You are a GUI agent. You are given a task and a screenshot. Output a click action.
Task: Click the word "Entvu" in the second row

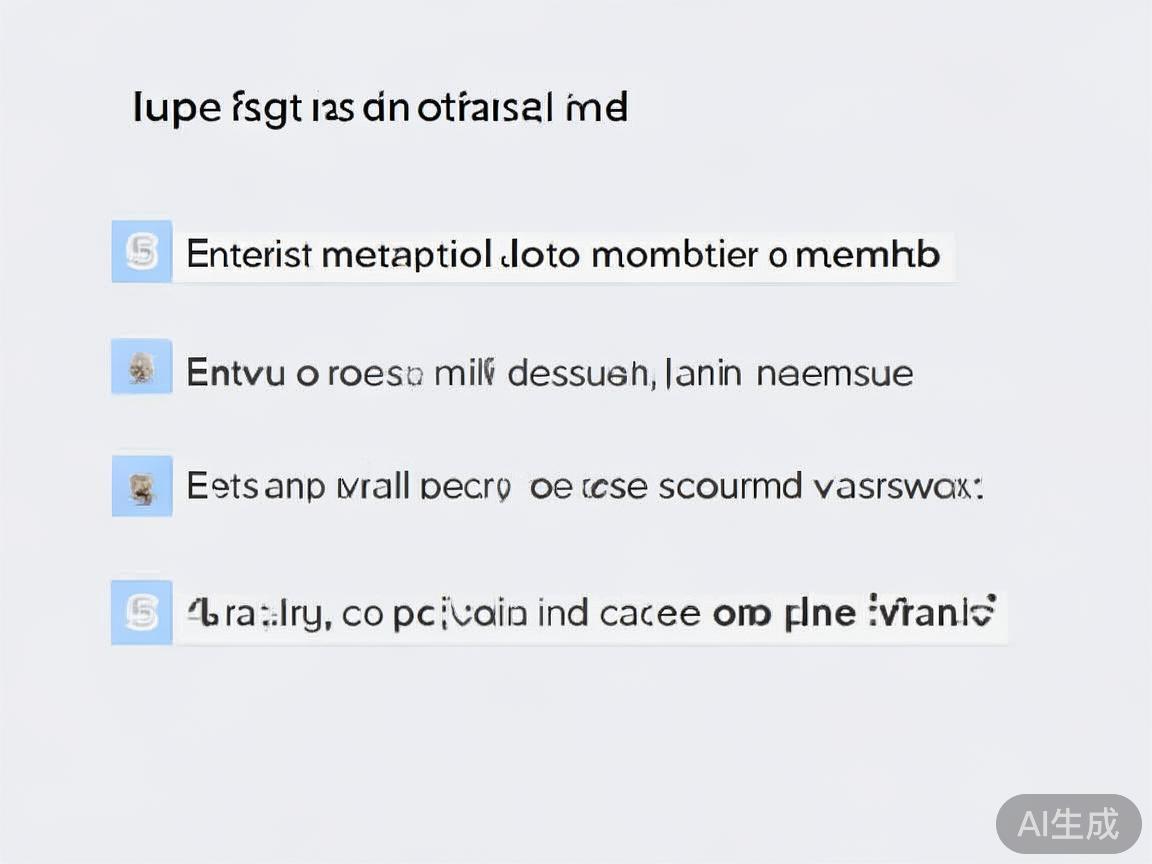point(238,374)
